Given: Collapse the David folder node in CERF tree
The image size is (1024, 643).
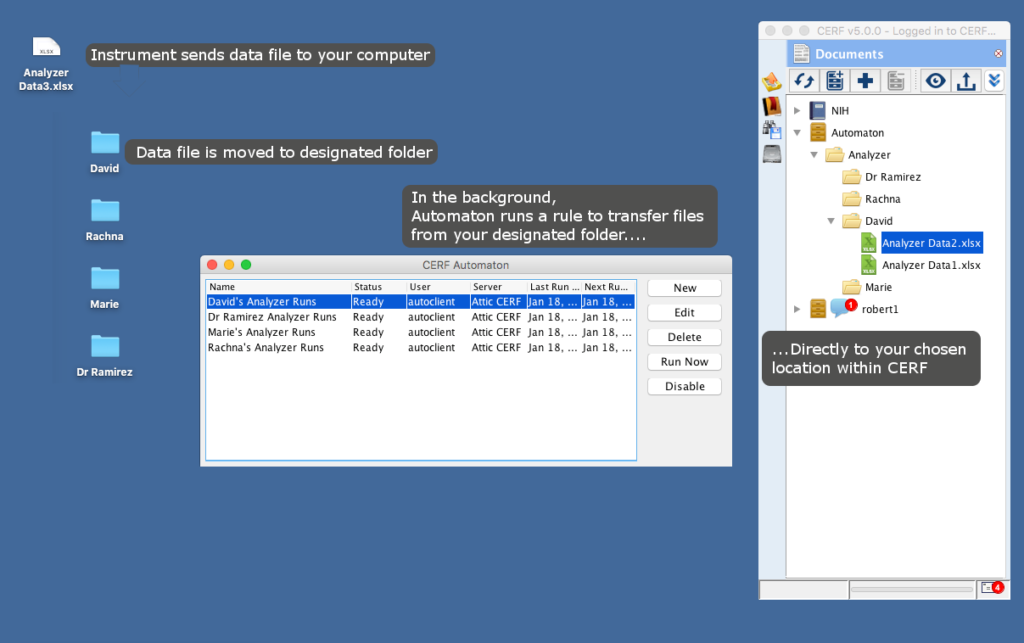Looking at the screenshot, I should click(831, 221).
